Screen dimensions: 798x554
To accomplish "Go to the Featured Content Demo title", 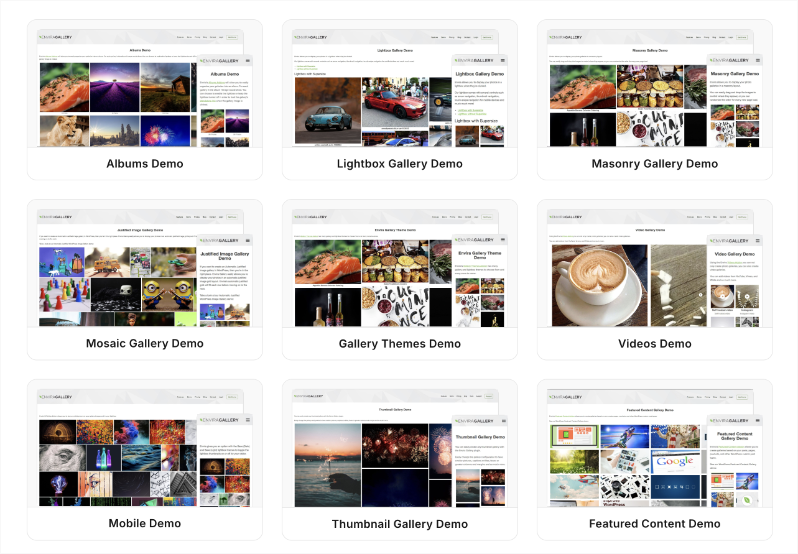I will [654, 524].
